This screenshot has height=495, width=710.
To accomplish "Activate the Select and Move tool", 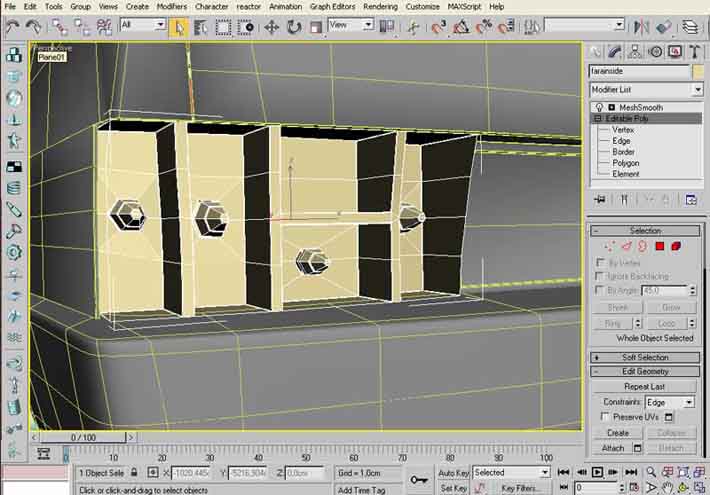I will [272, 26].
